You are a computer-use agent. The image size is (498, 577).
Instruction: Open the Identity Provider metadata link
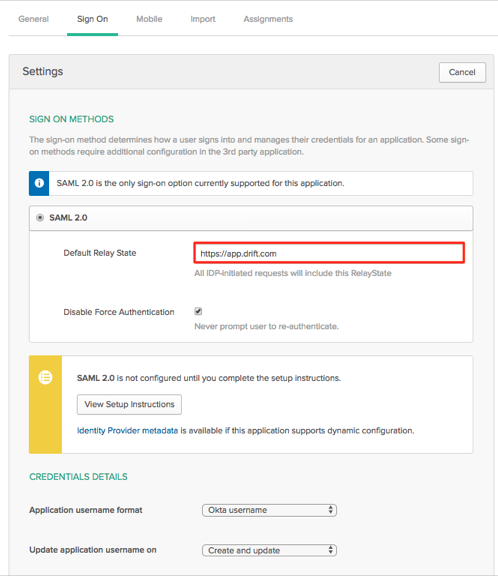(x=127, y=431)
